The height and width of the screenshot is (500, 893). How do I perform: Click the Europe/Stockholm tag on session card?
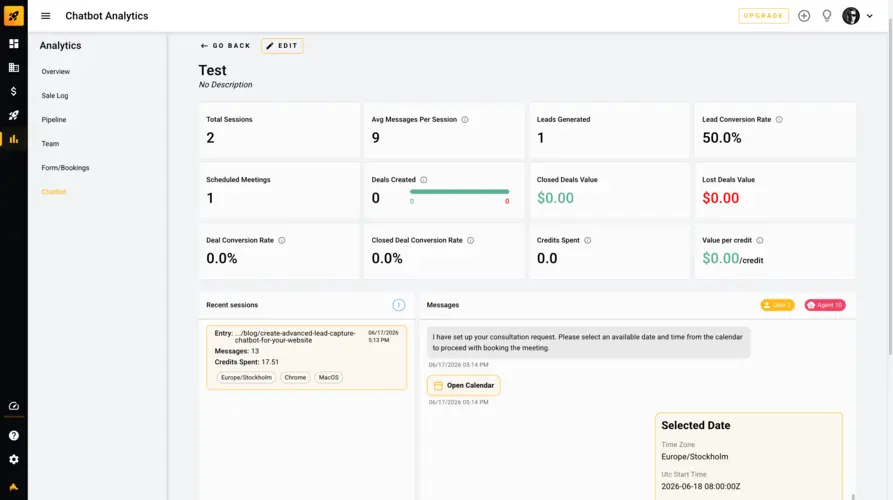(246, 378)
